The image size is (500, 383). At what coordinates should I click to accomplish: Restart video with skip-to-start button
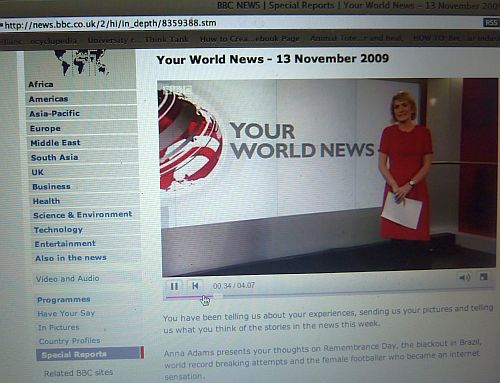[195, 286]
